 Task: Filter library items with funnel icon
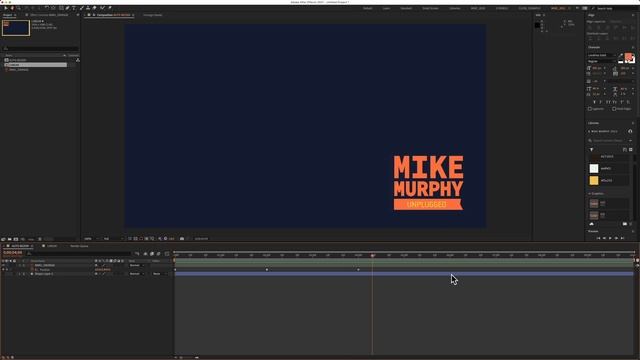tap(591, 150)
